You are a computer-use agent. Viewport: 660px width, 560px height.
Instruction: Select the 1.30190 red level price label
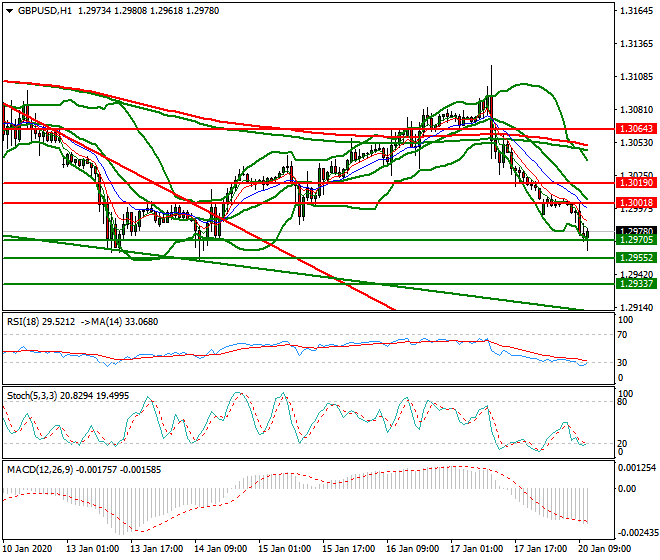(636, 183)
